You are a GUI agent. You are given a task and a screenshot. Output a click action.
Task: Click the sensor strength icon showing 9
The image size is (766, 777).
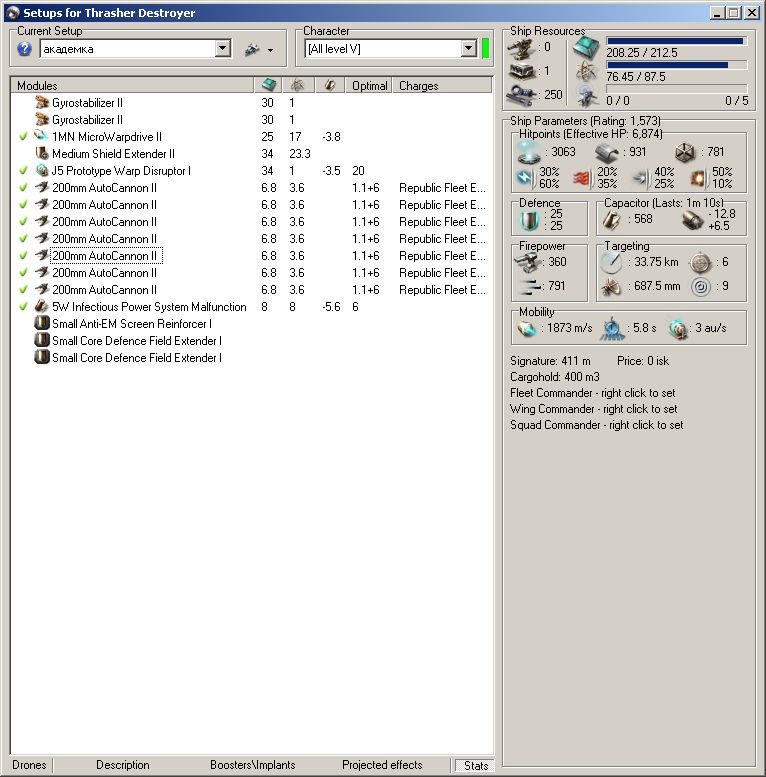click(x=701, y=286)
